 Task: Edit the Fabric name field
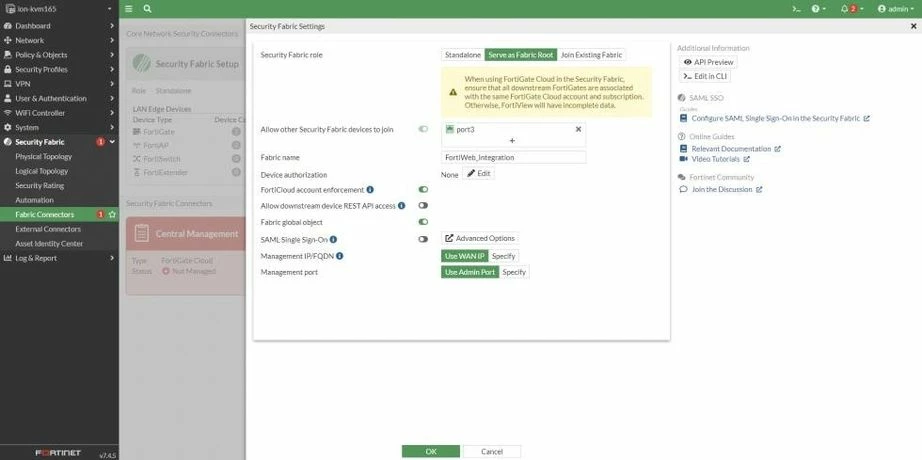513,157
